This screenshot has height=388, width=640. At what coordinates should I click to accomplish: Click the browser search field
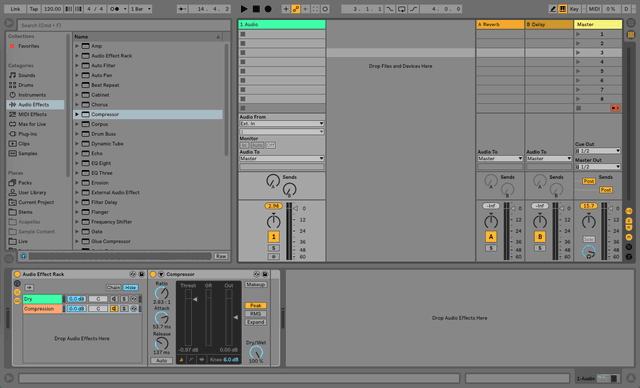click(x=124, y=25)
